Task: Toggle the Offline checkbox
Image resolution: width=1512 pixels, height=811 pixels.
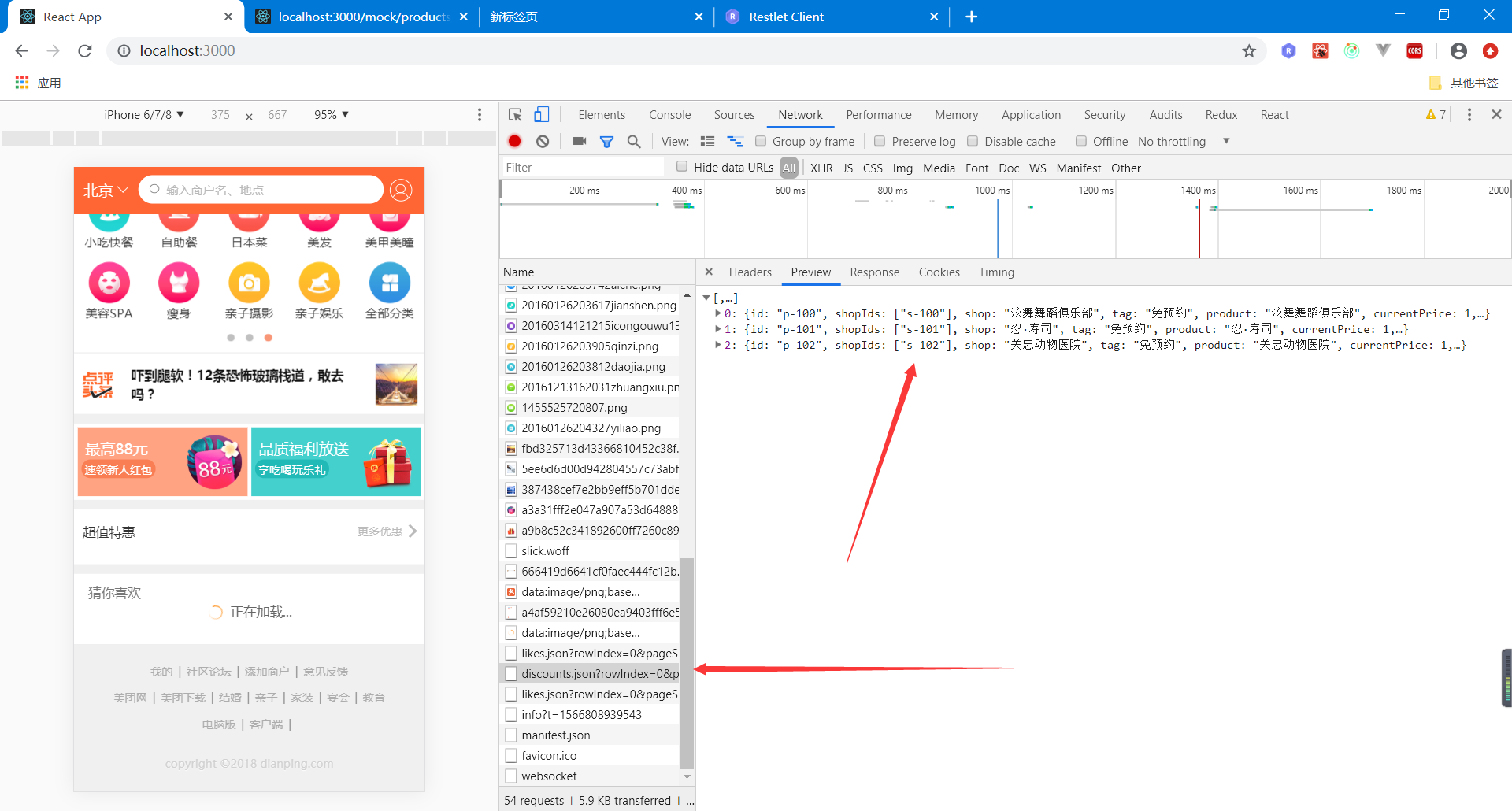Action: (1081, 142)
